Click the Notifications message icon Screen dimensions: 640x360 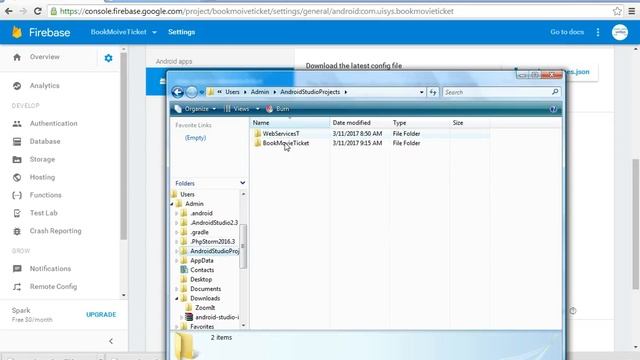pyautogui.click(x=17, y=269)
